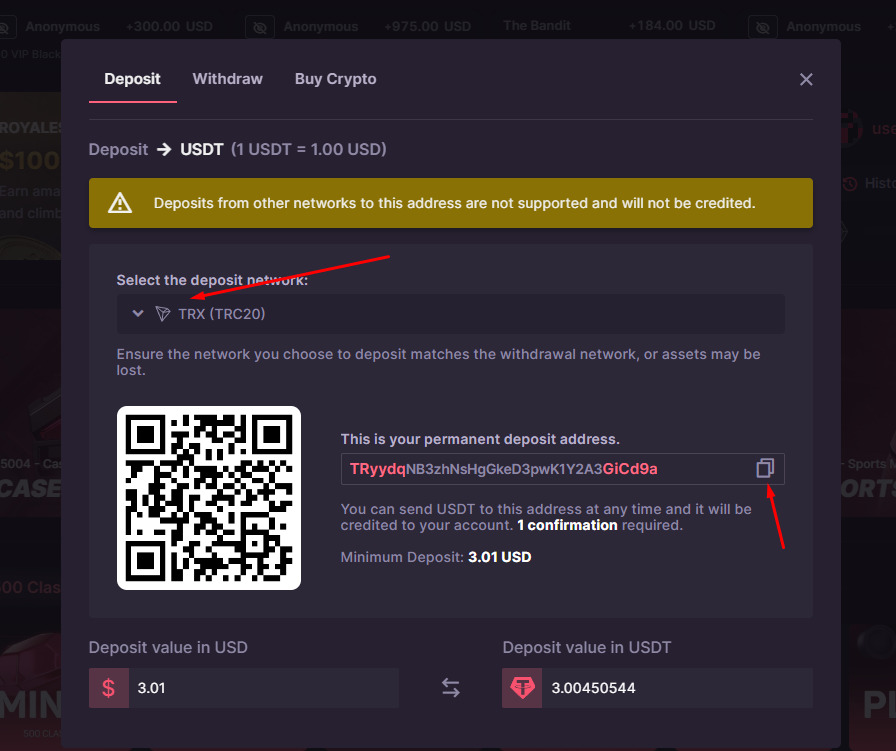The width and height of the screenshot is (896, 751).
Task: Close the deposit dialog
Action: pos(806,80)
